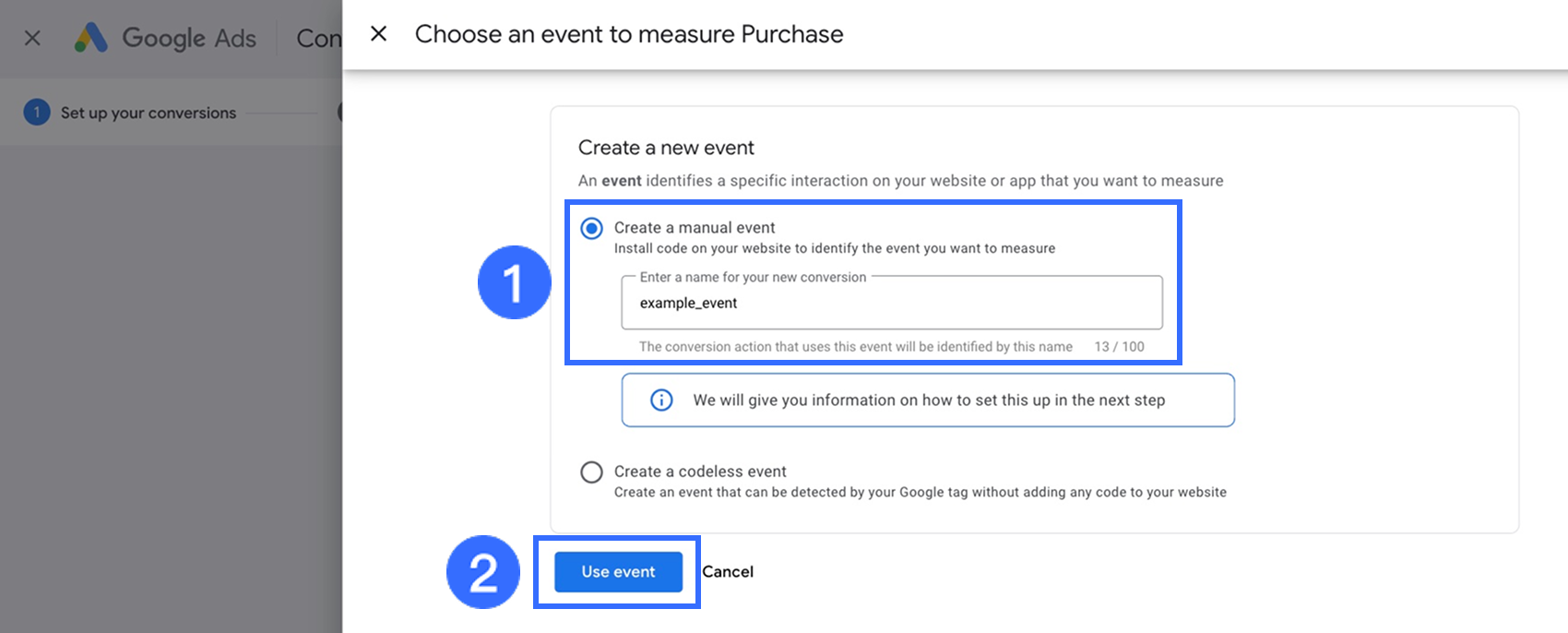Click the Create a codeless event label
This screenshot has width=1568, height=633.
pos(699,472)
